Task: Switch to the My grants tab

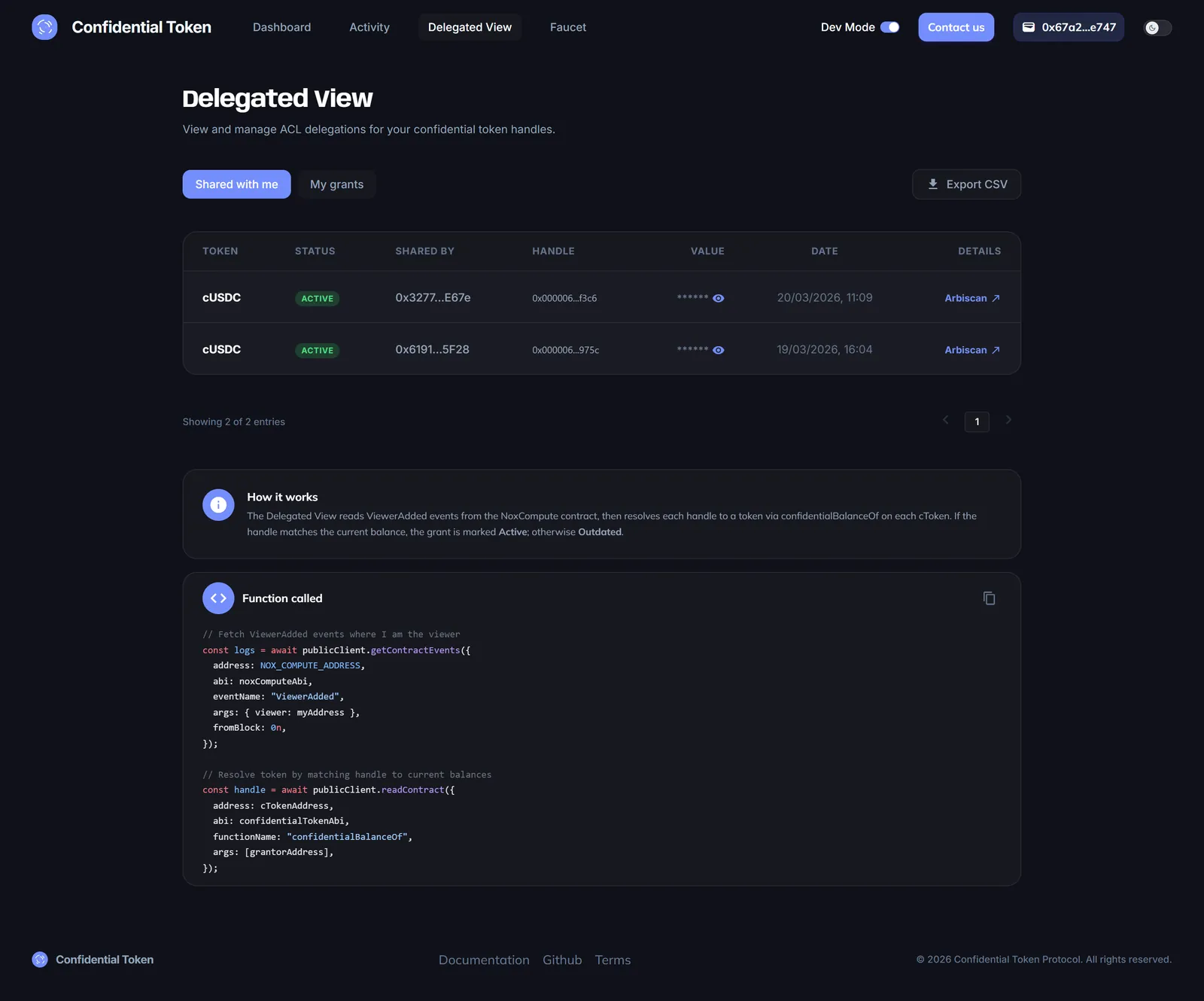Action: point(336,184)
